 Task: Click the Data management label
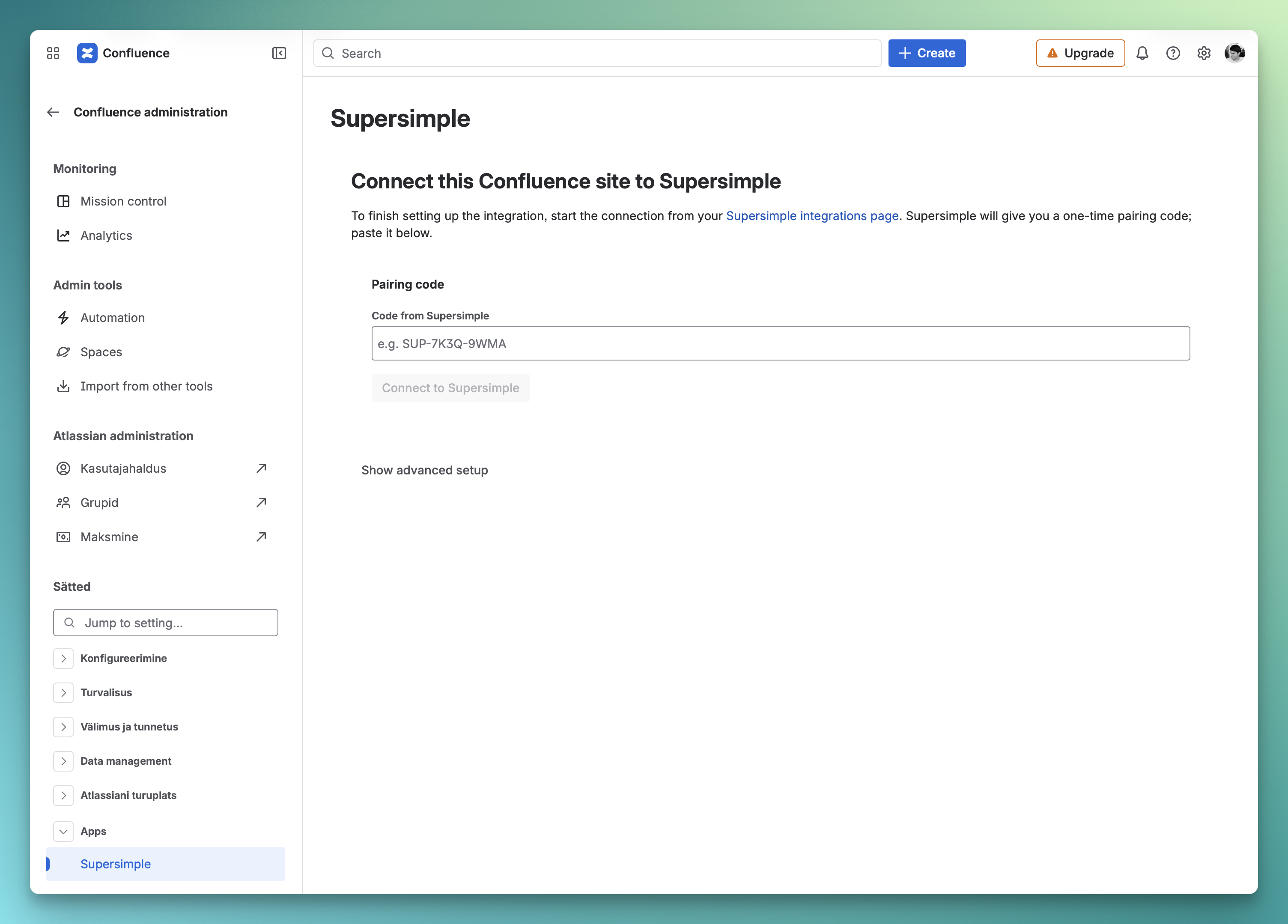(x=125, y=761)
